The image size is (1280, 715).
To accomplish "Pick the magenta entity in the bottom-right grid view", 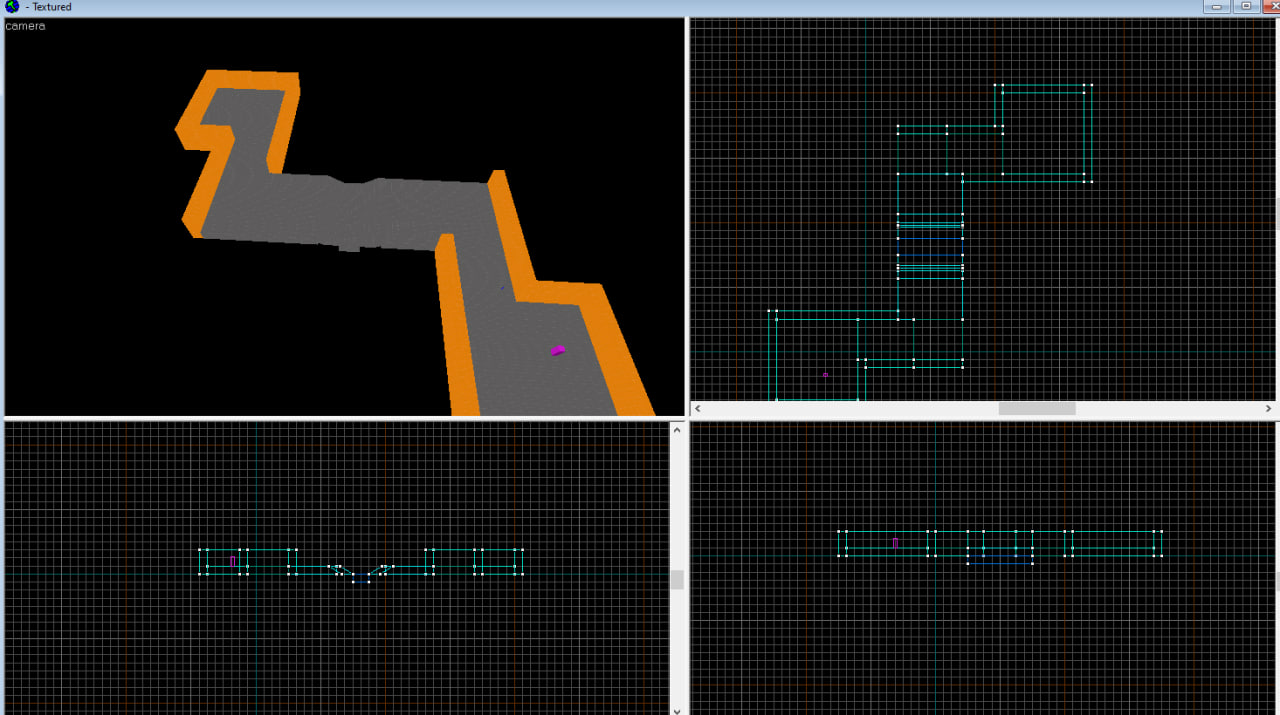I will click(895, 543).
